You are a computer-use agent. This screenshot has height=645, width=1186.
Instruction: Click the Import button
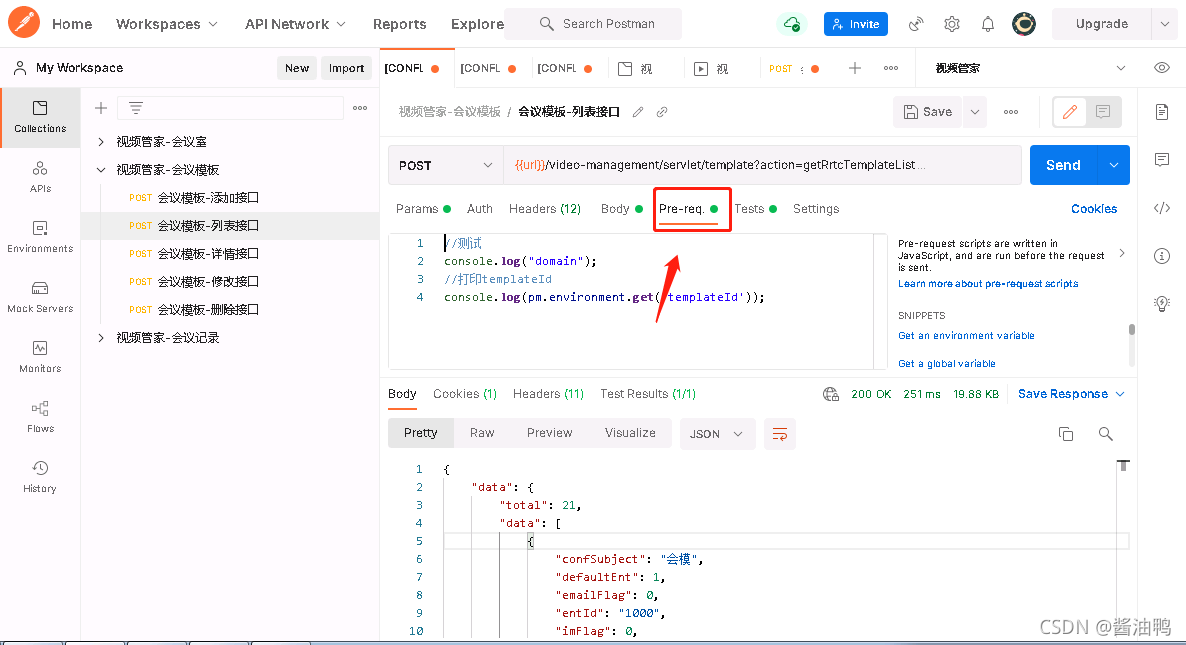(346, 68)
